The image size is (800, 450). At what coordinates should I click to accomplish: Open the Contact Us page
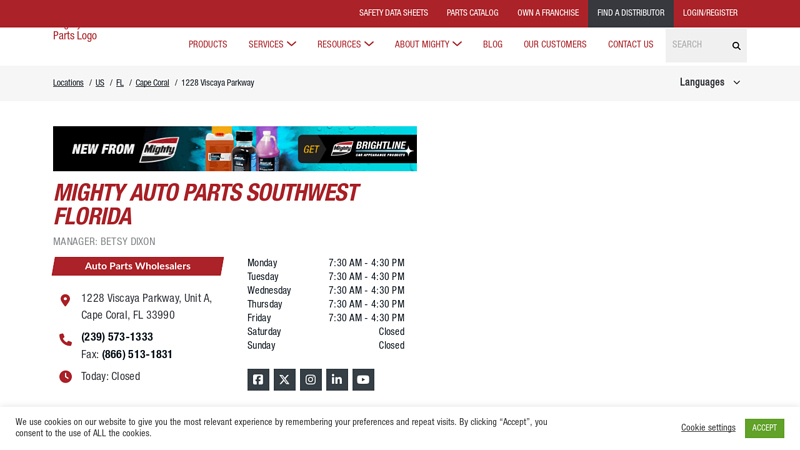coord(630,44)
